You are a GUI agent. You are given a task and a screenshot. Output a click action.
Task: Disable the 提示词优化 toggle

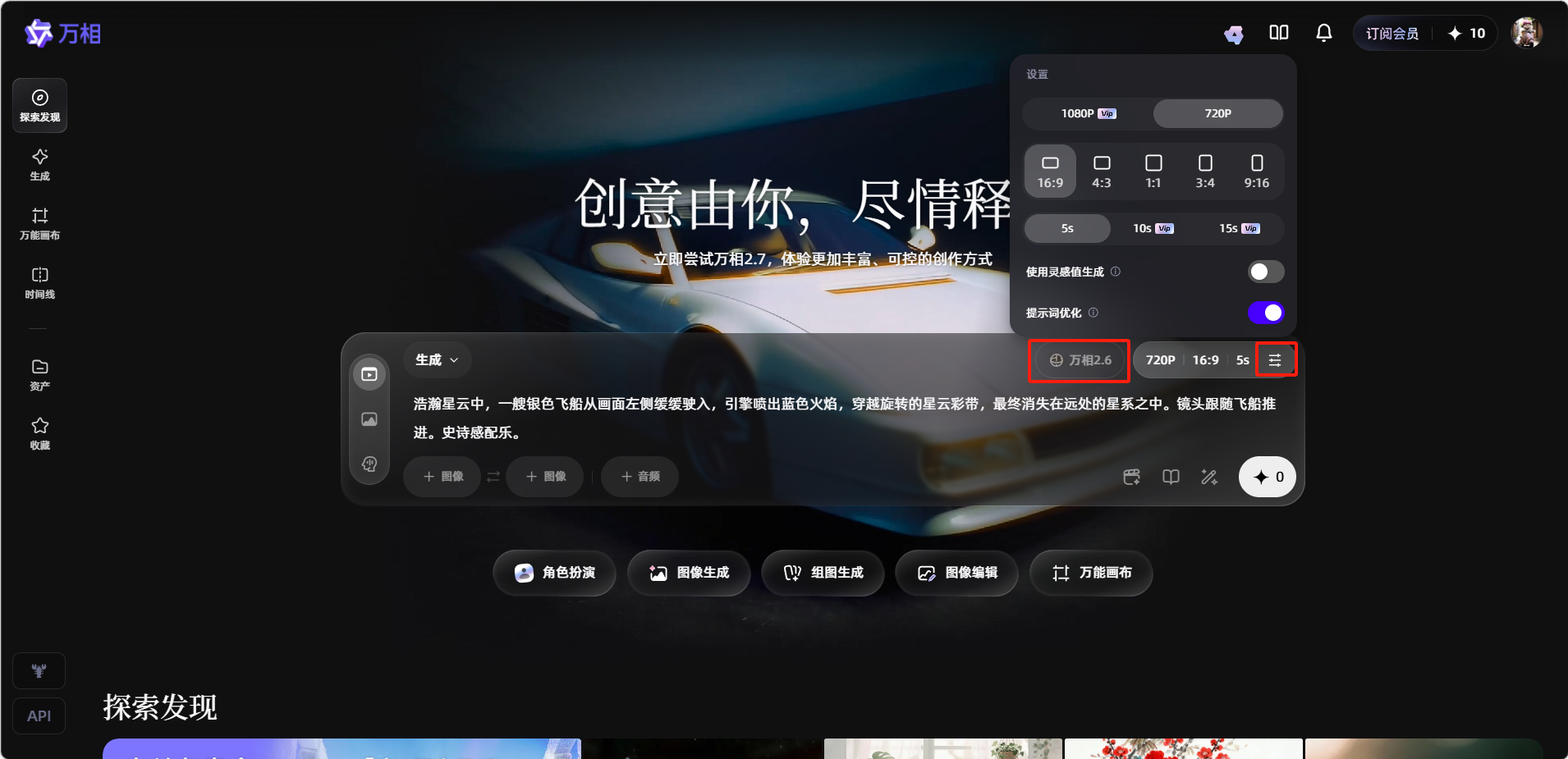(x=1265, y=313)
